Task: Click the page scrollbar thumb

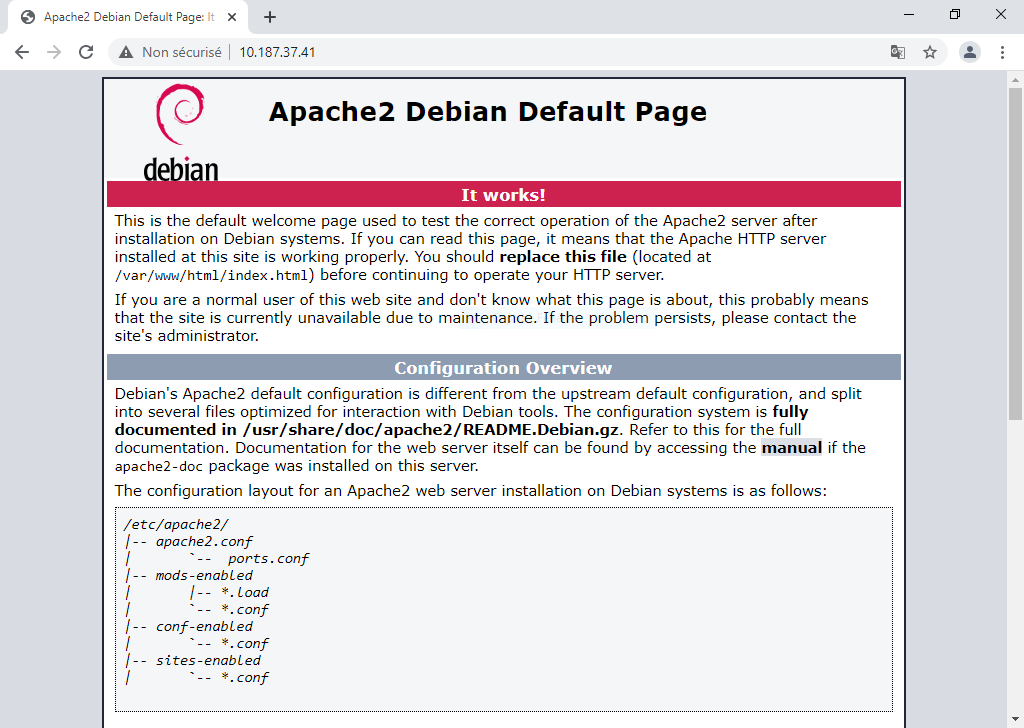Action: 1015,254
